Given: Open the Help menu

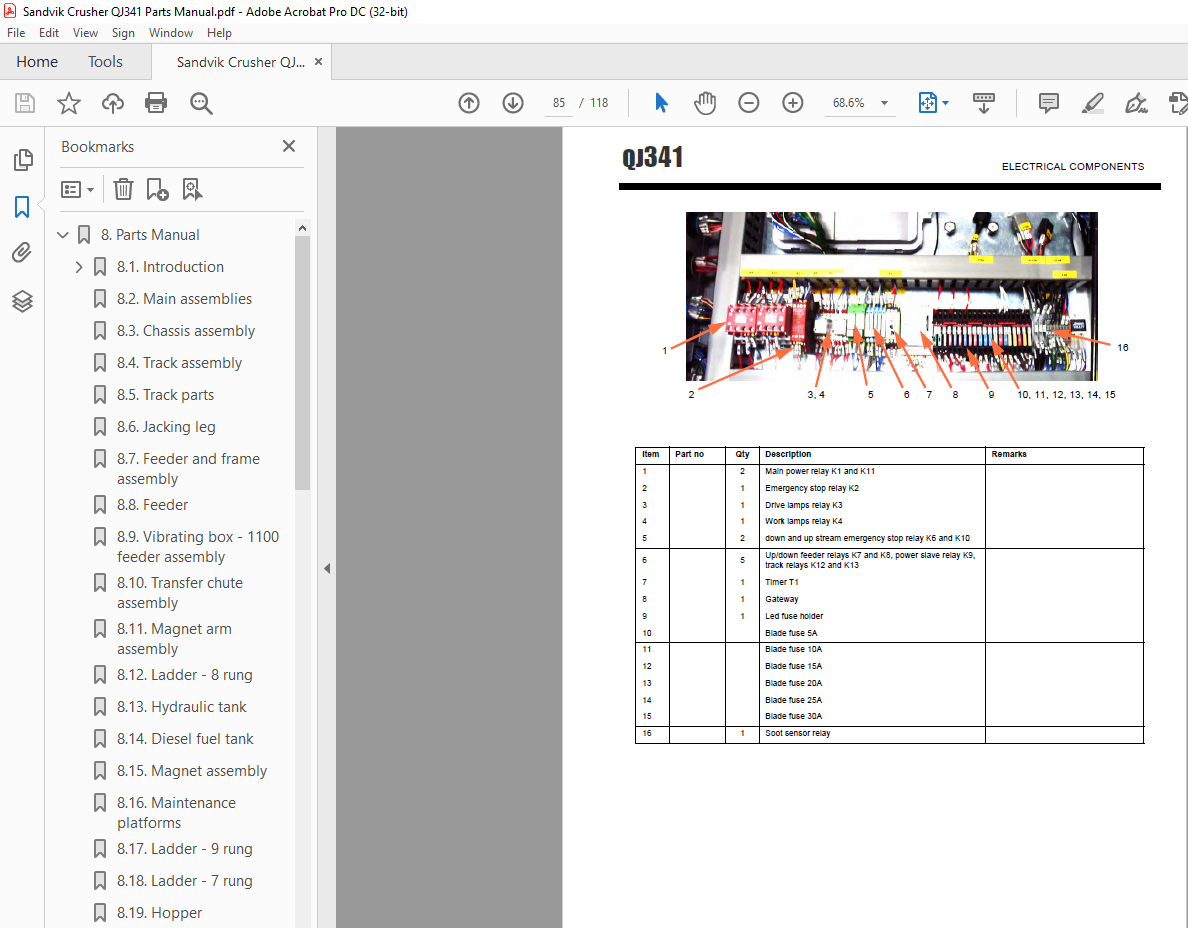Looking at the screenshot, I should pos(219,33).
